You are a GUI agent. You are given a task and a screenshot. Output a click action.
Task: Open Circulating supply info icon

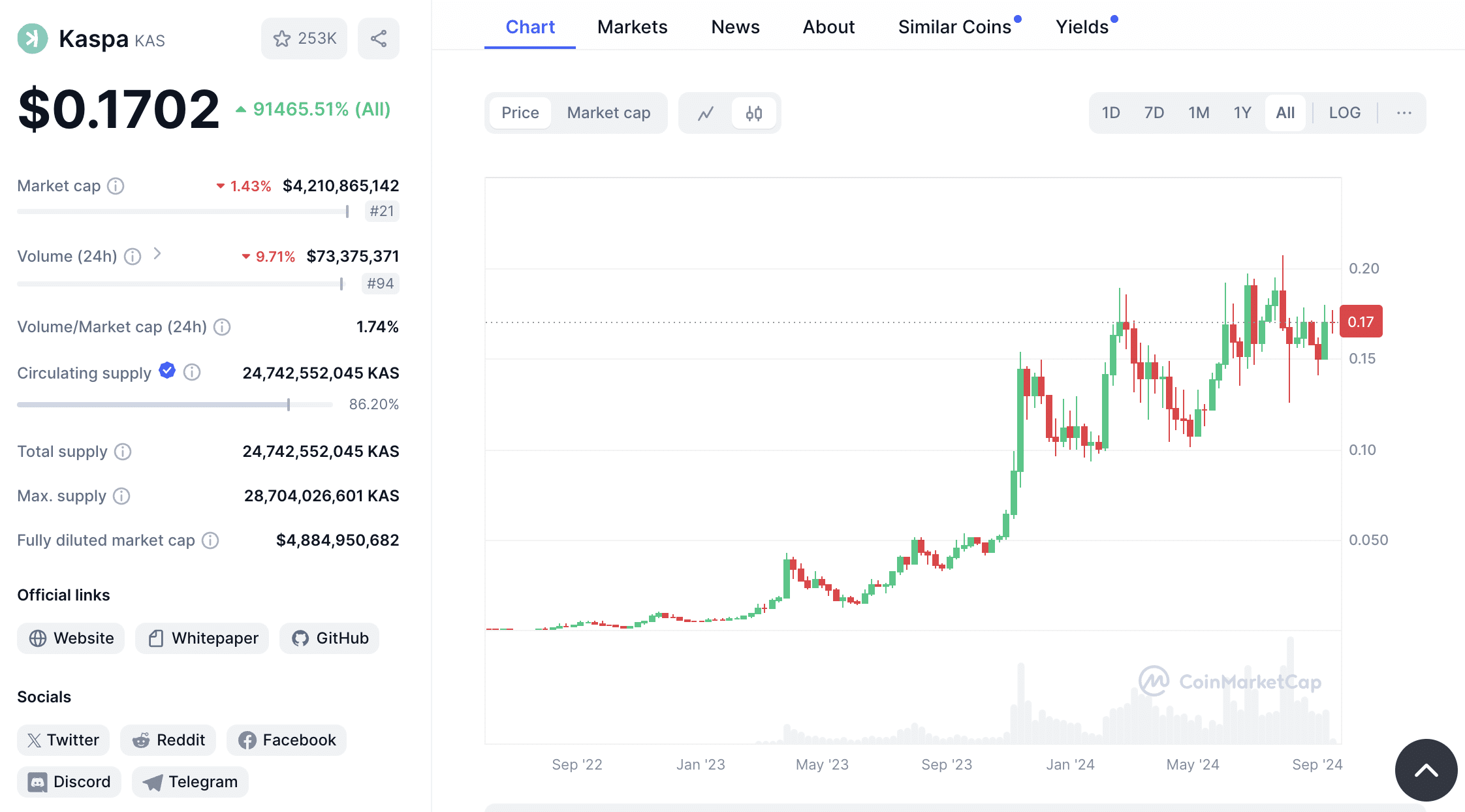coord(192,373)
